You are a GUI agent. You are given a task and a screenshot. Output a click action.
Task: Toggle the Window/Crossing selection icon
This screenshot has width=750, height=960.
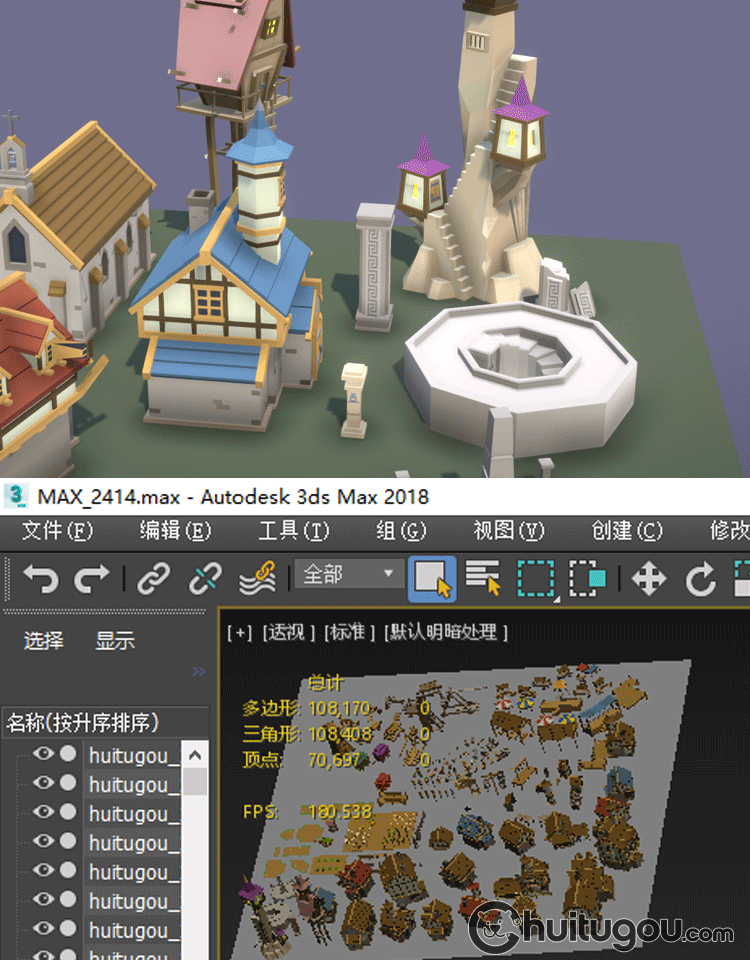point(587,578)
